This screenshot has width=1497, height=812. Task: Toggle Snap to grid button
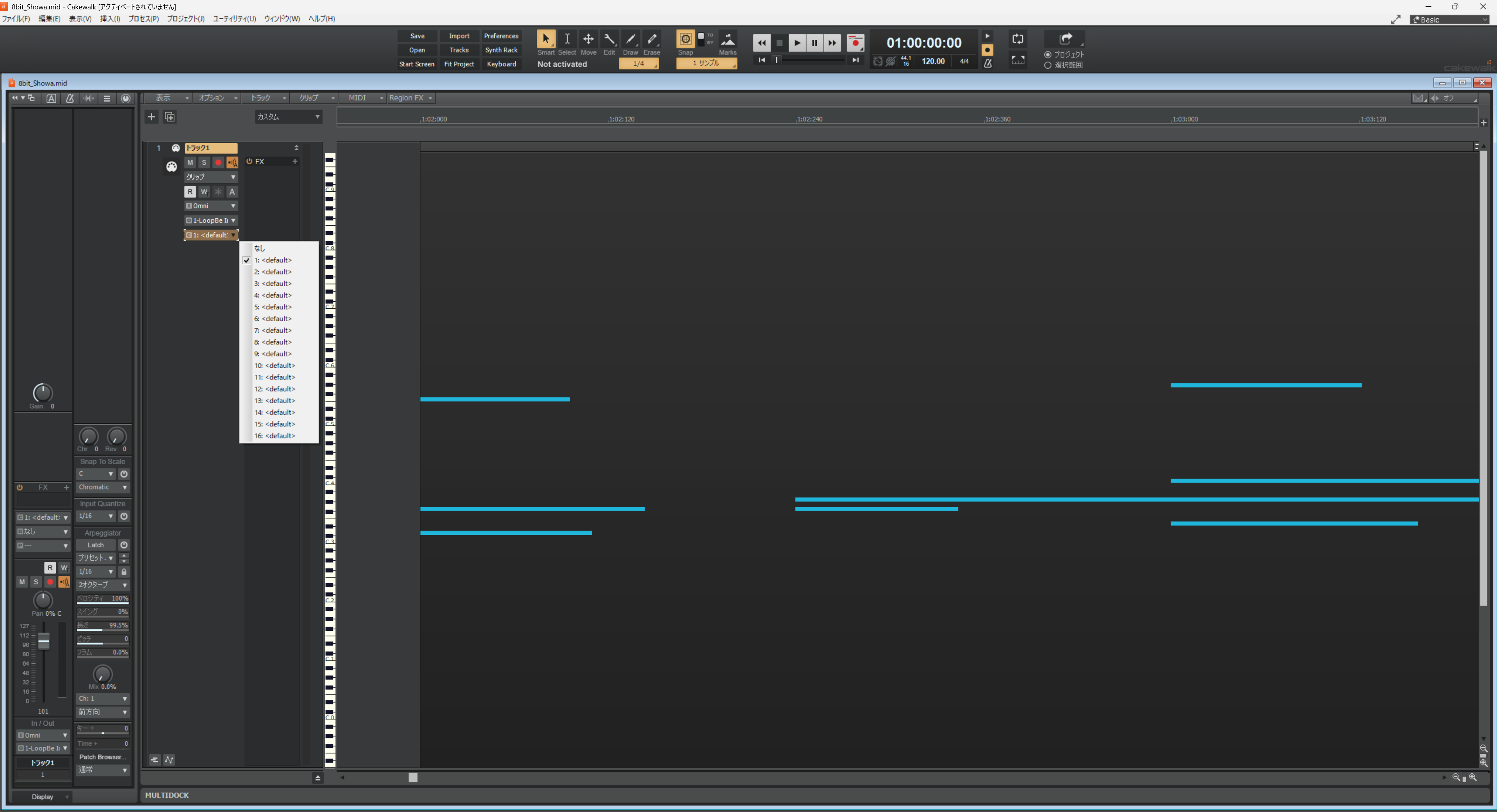685,39
